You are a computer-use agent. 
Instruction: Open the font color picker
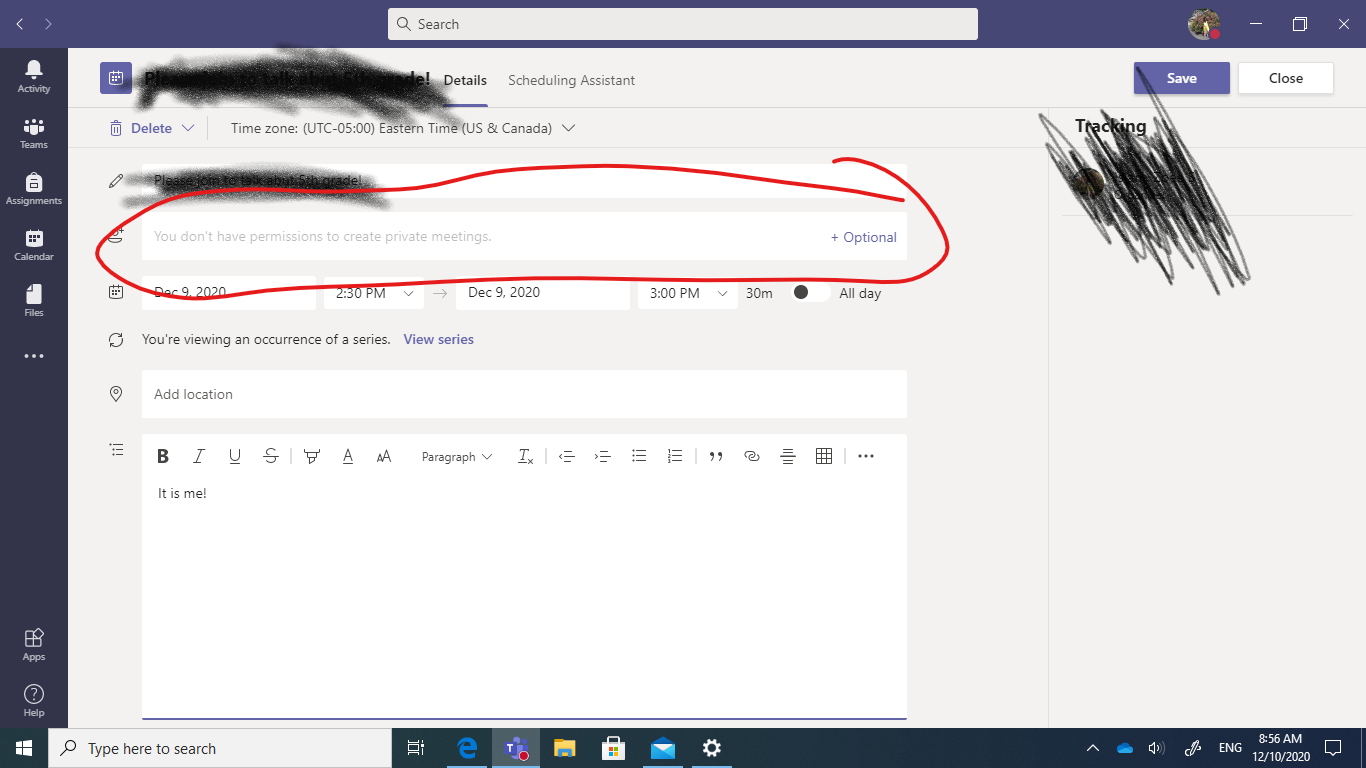[348, 456]
